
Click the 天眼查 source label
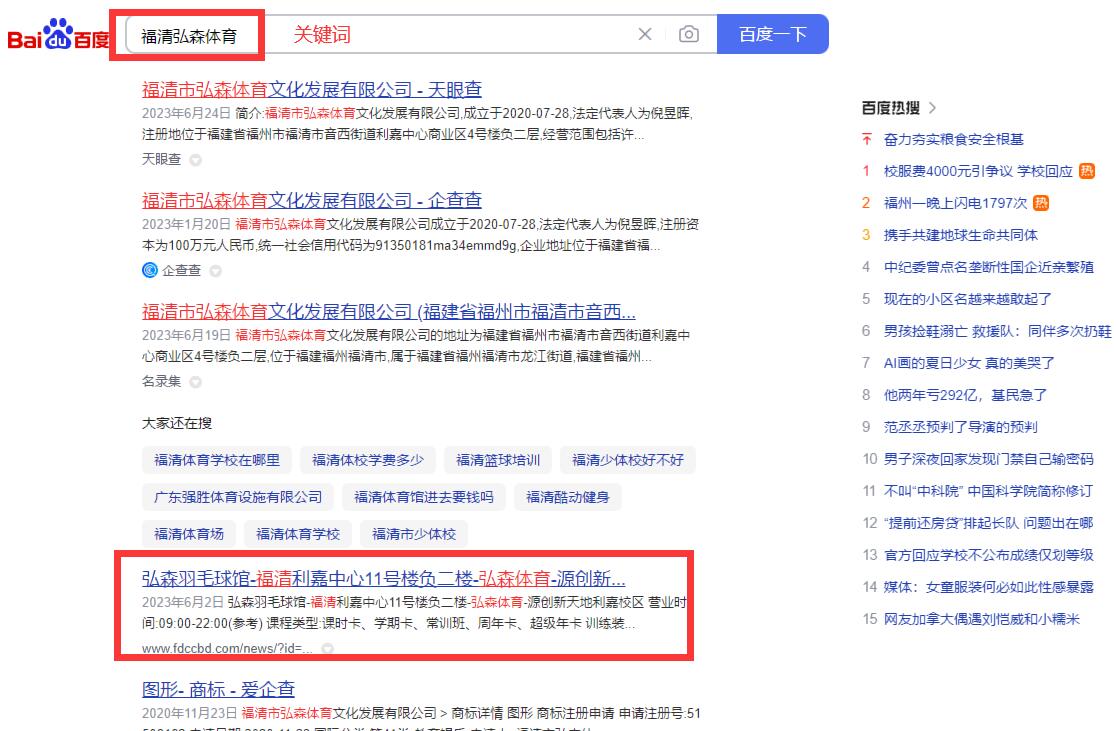pyautogui.click(x=162, y=159)
